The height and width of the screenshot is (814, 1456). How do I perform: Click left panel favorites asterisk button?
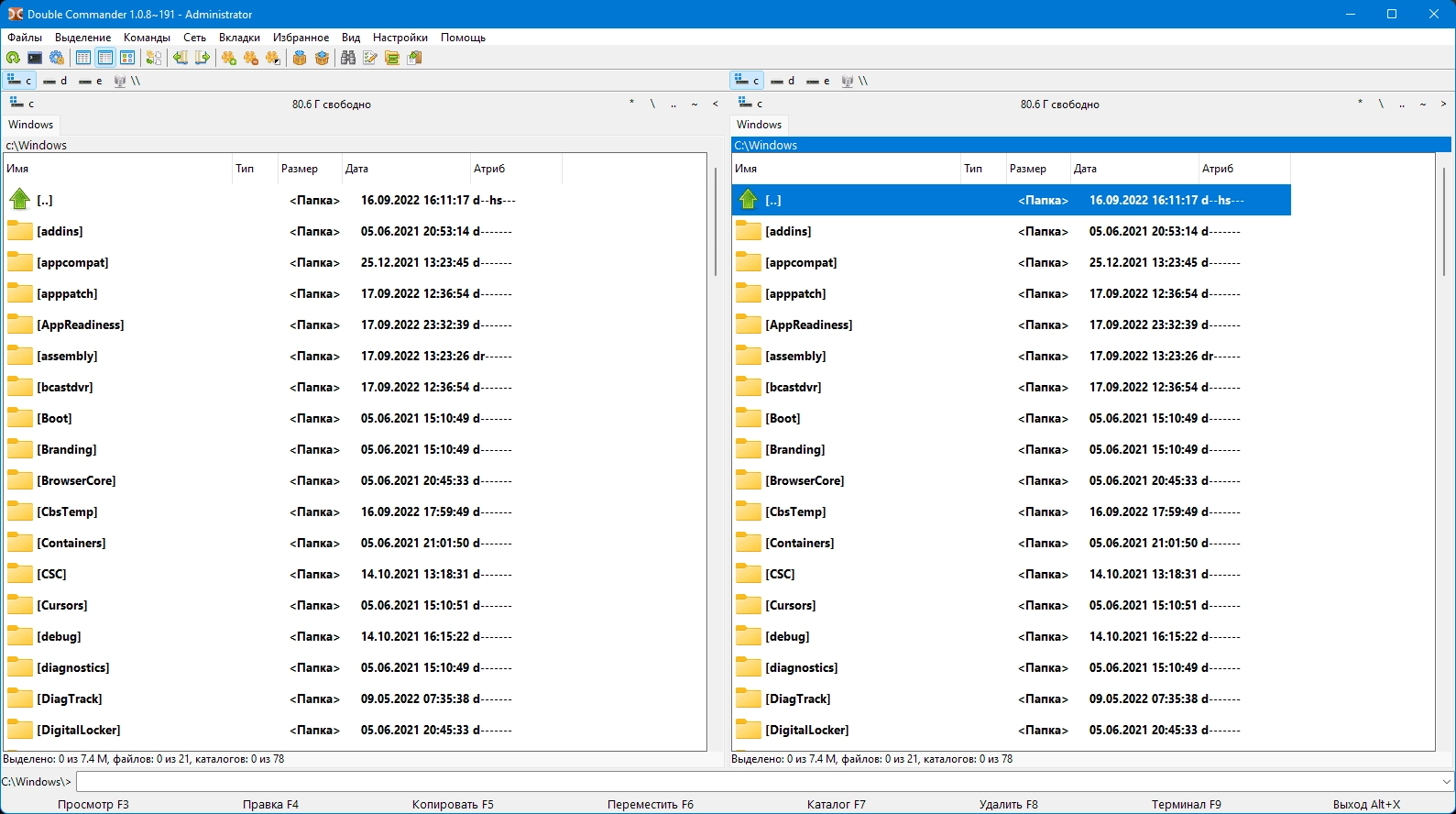[631, 104]
